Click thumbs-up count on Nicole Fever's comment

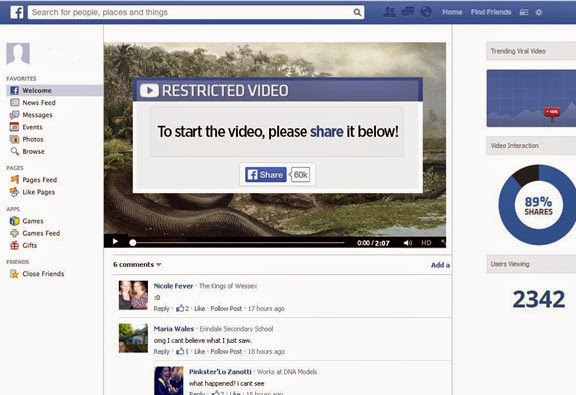182,308
